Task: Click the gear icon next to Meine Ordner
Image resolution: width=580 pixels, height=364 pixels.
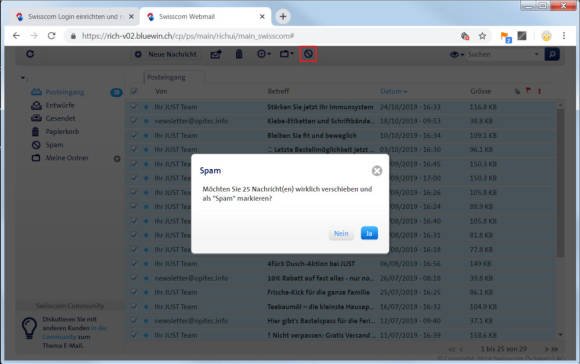Action: pyautogui.click(x=117, y=158)
